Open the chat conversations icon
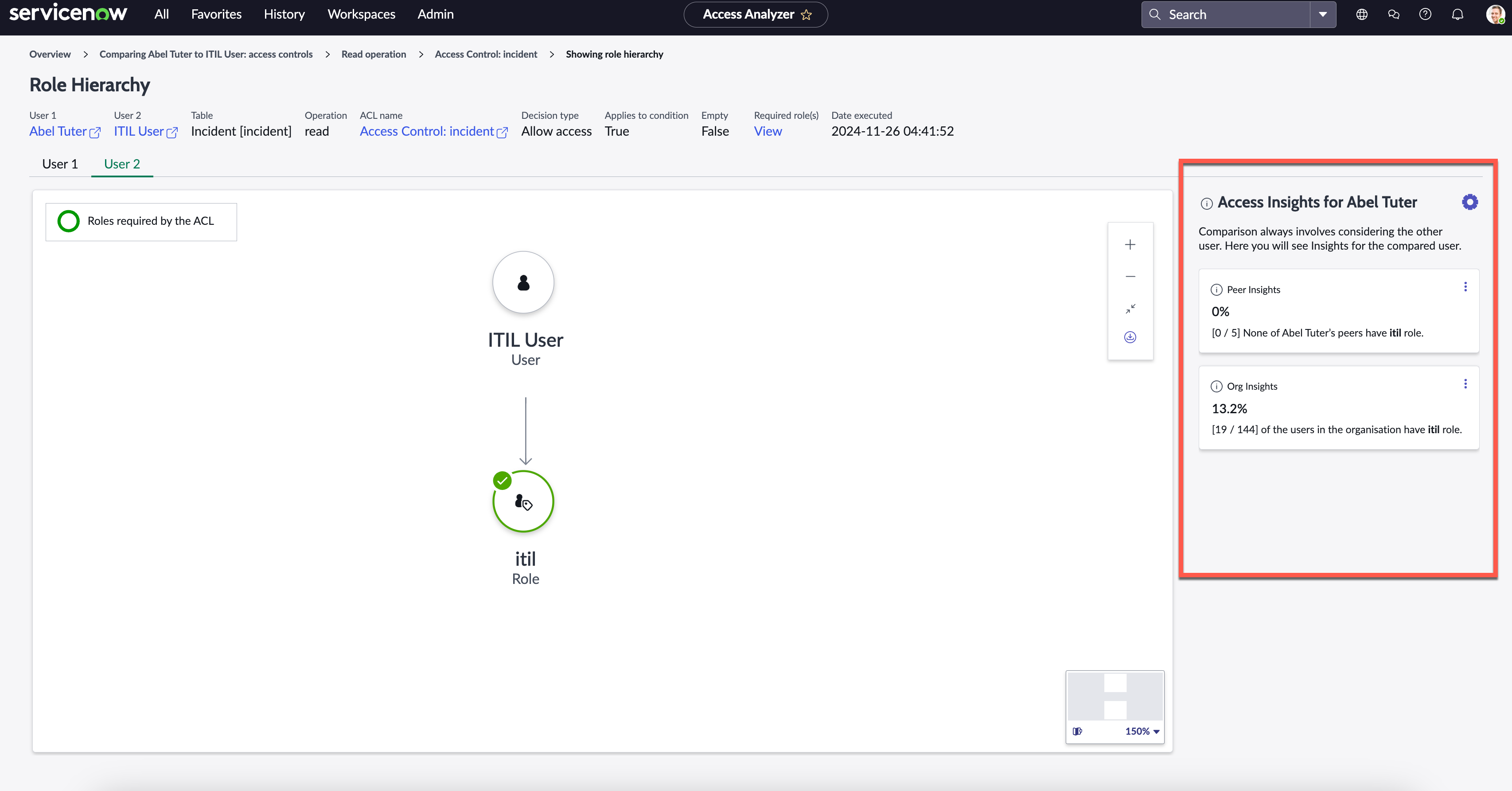Image resolution: width=1512 pixels, height=791 pixels. click(1393, 15)
